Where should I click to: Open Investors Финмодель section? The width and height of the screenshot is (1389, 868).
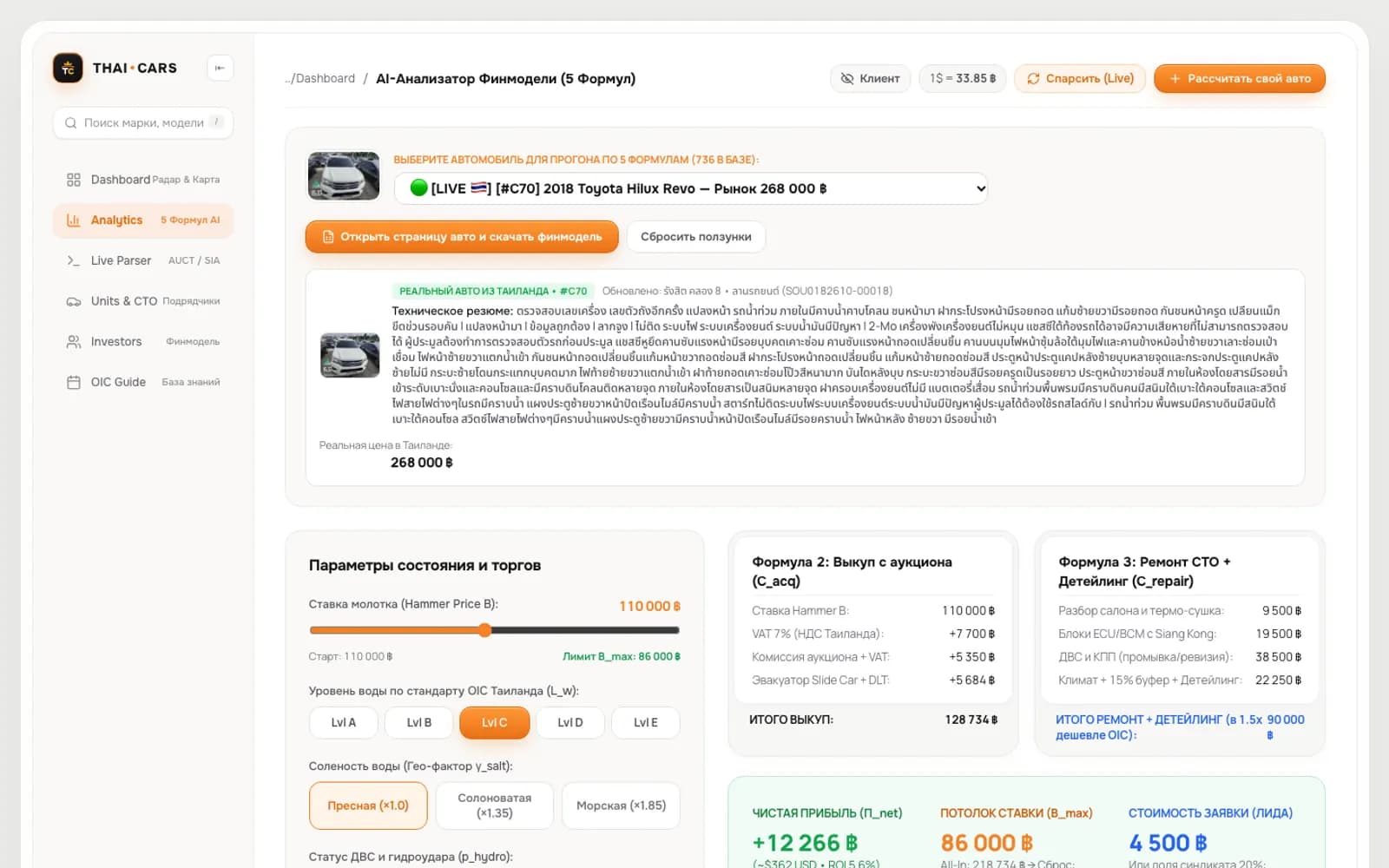coord(143,342)
